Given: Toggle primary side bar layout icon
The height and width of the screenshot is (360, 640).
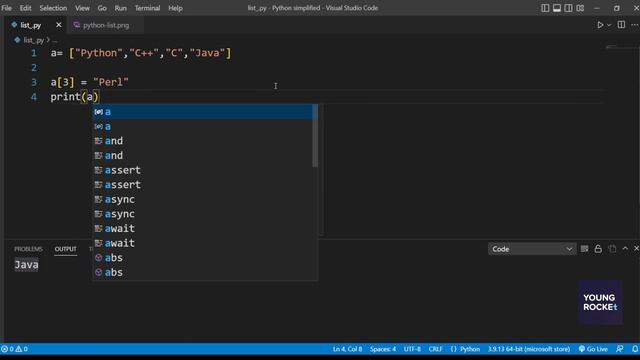Looking at the screenshot, I should (x=545, y=8).
